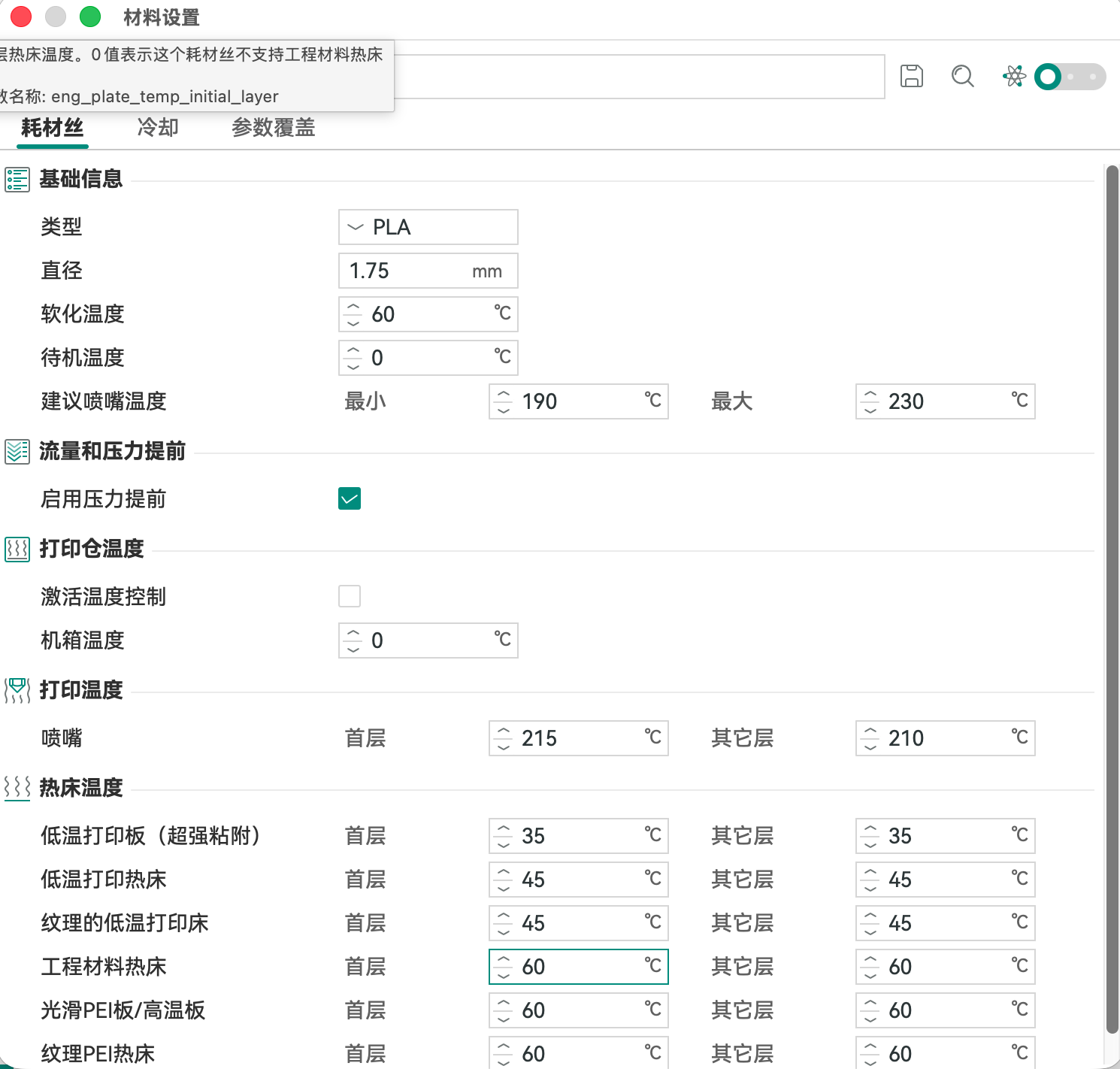Click 低温打印板（超强粘附）其它层 35 field
The image size is (1120, 1069).
pyautogui.click(x=946, y=836)
